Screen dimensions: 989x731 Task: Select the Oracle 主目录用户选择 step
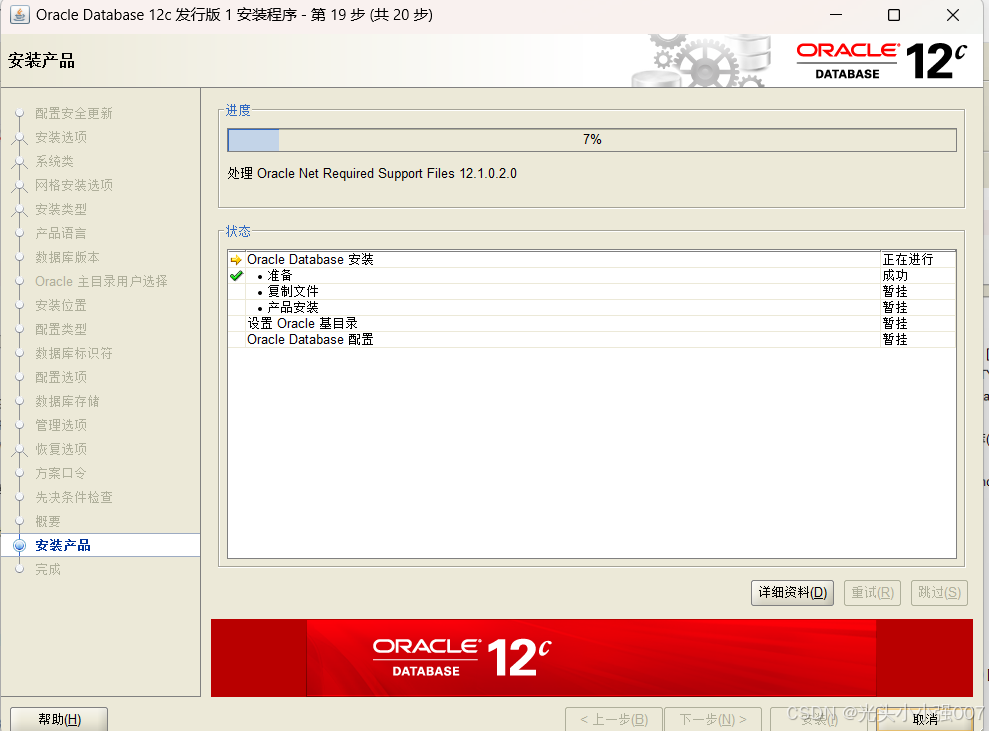101,281
